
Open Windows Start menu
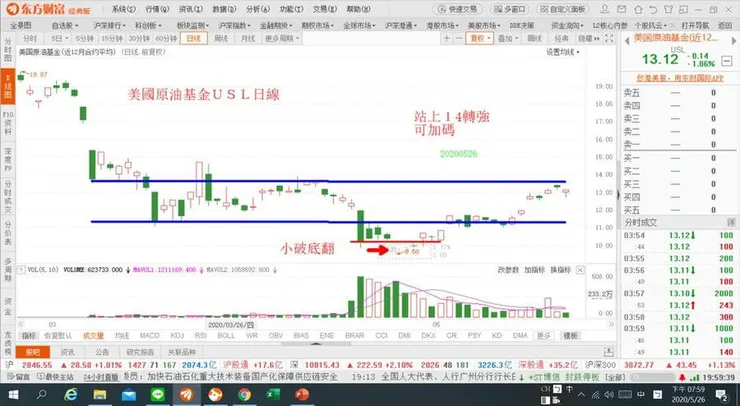pos(13,394)
